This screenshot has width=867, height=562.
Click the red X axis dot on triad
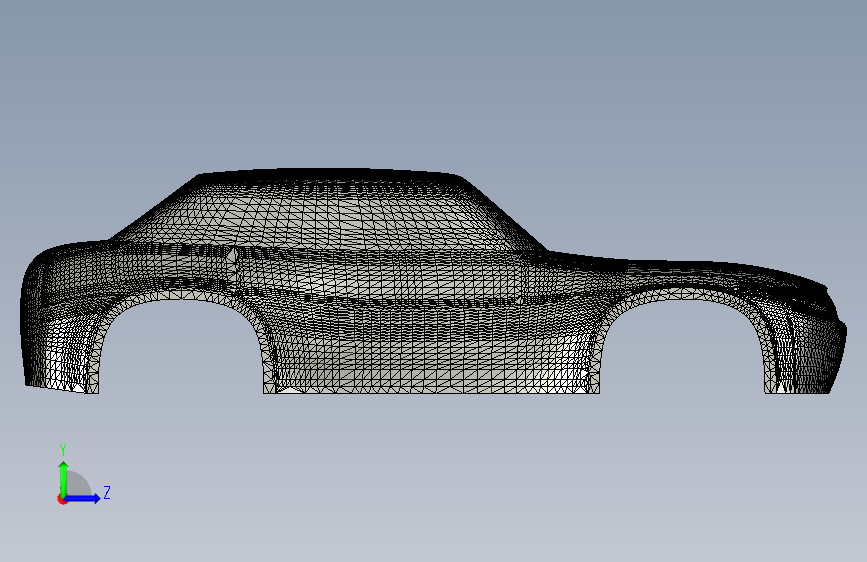click(62, 499)
